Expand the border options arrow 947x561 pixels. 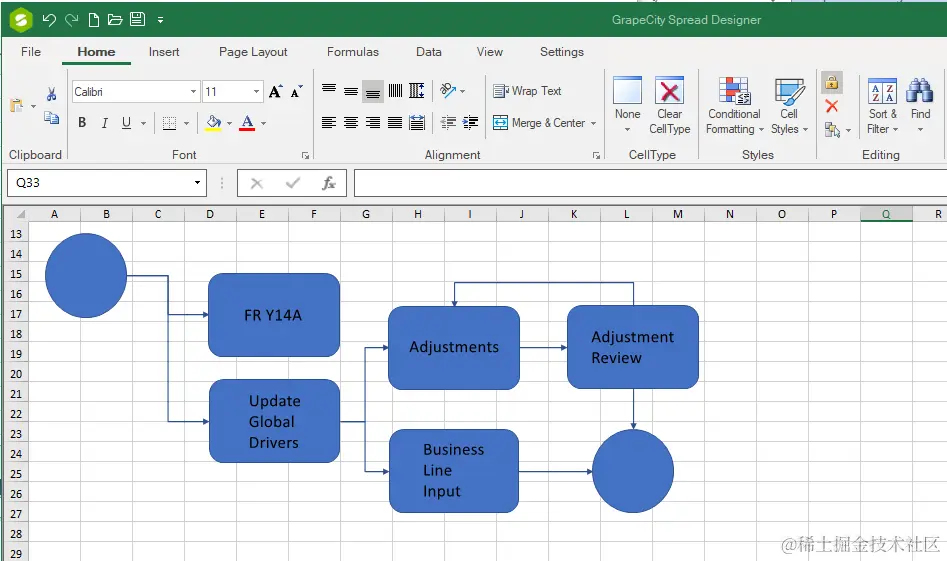pos(187,123)
